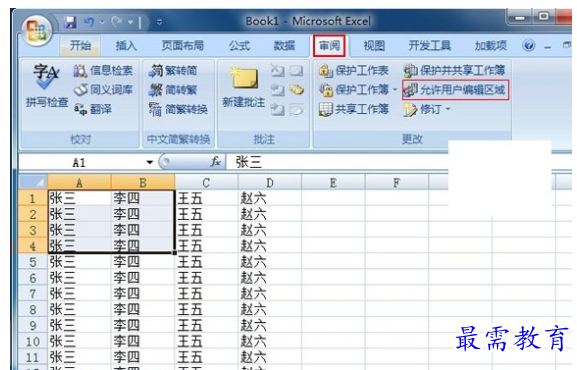Select column F header
This screenshot has height=370, width=577.
click(397, 182)
